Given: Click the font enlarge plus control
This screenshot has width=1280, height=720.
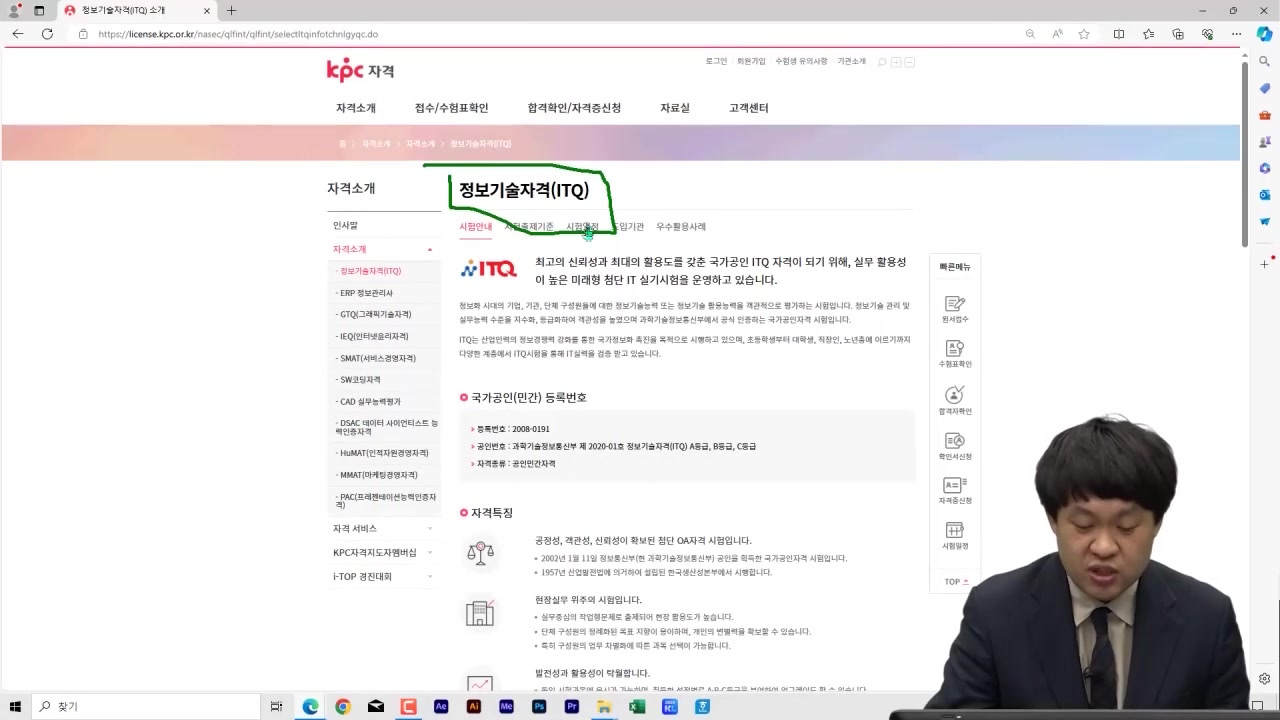Looking at the screenshot, I should tap(897, 61).
